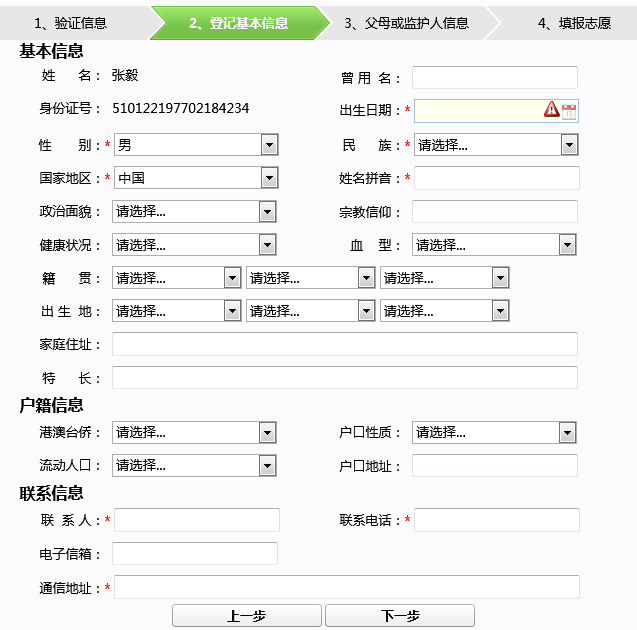Switch to 验证信息 step tab
Viewport: 637px width, 630px height.
click(x=70, y=23)
